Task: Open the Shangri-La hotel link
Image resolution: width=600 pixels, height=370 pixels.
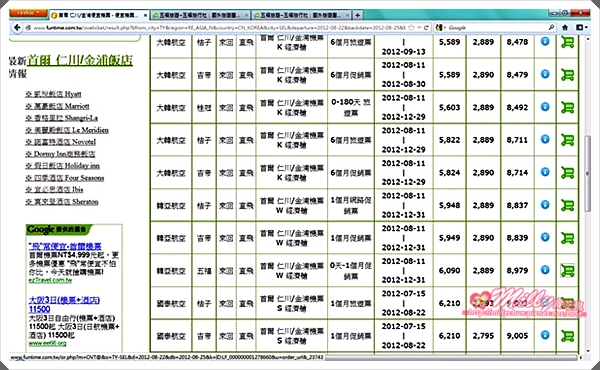Action: [62, 118]
